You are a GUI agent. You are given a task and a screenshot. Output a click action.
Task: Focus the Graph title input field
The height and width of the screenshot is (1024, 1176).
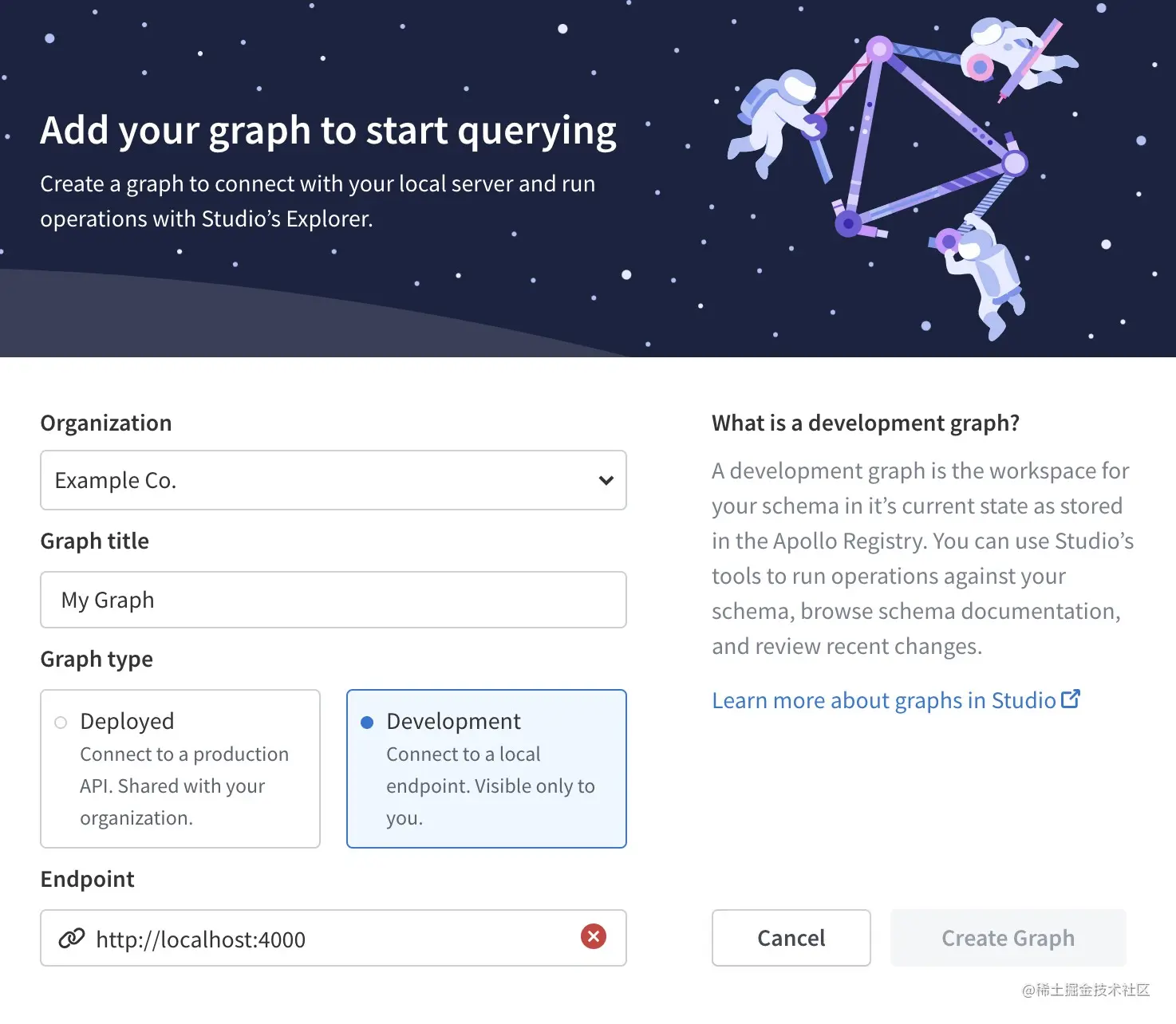(x=333, y=600)
